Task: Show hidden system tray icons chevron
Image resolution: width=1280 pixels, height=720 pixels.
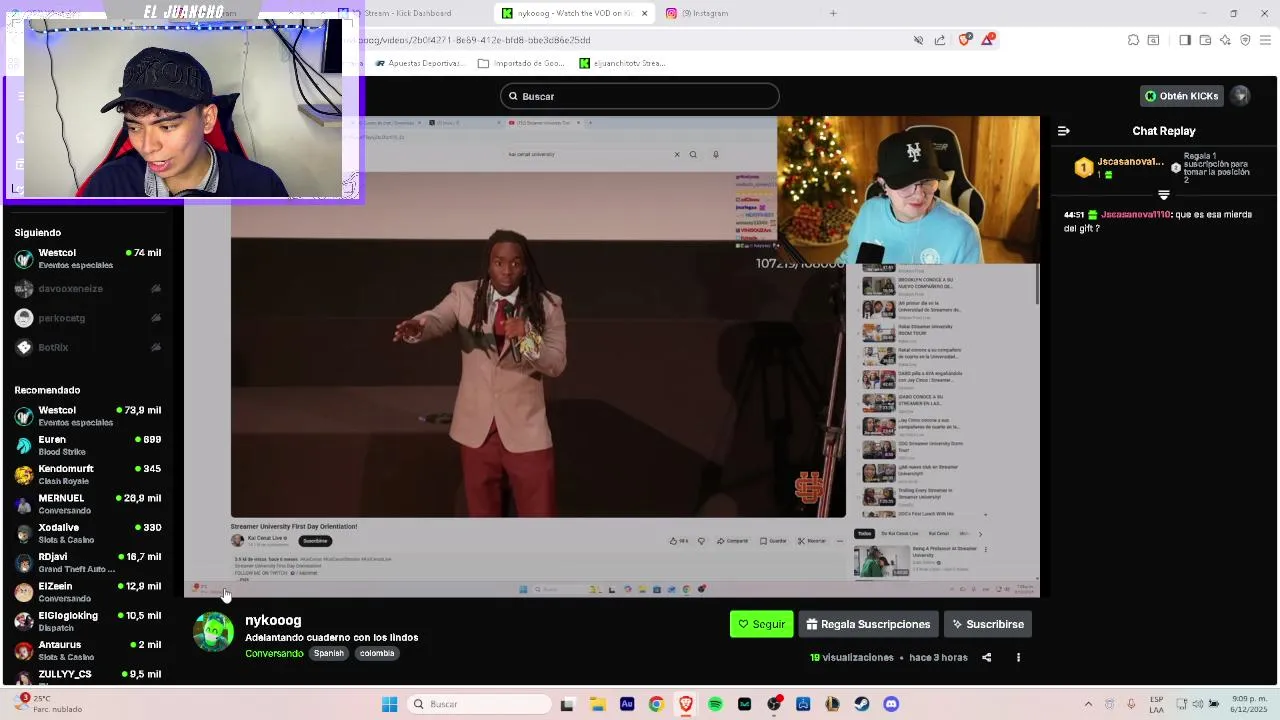Action: 1088,704
